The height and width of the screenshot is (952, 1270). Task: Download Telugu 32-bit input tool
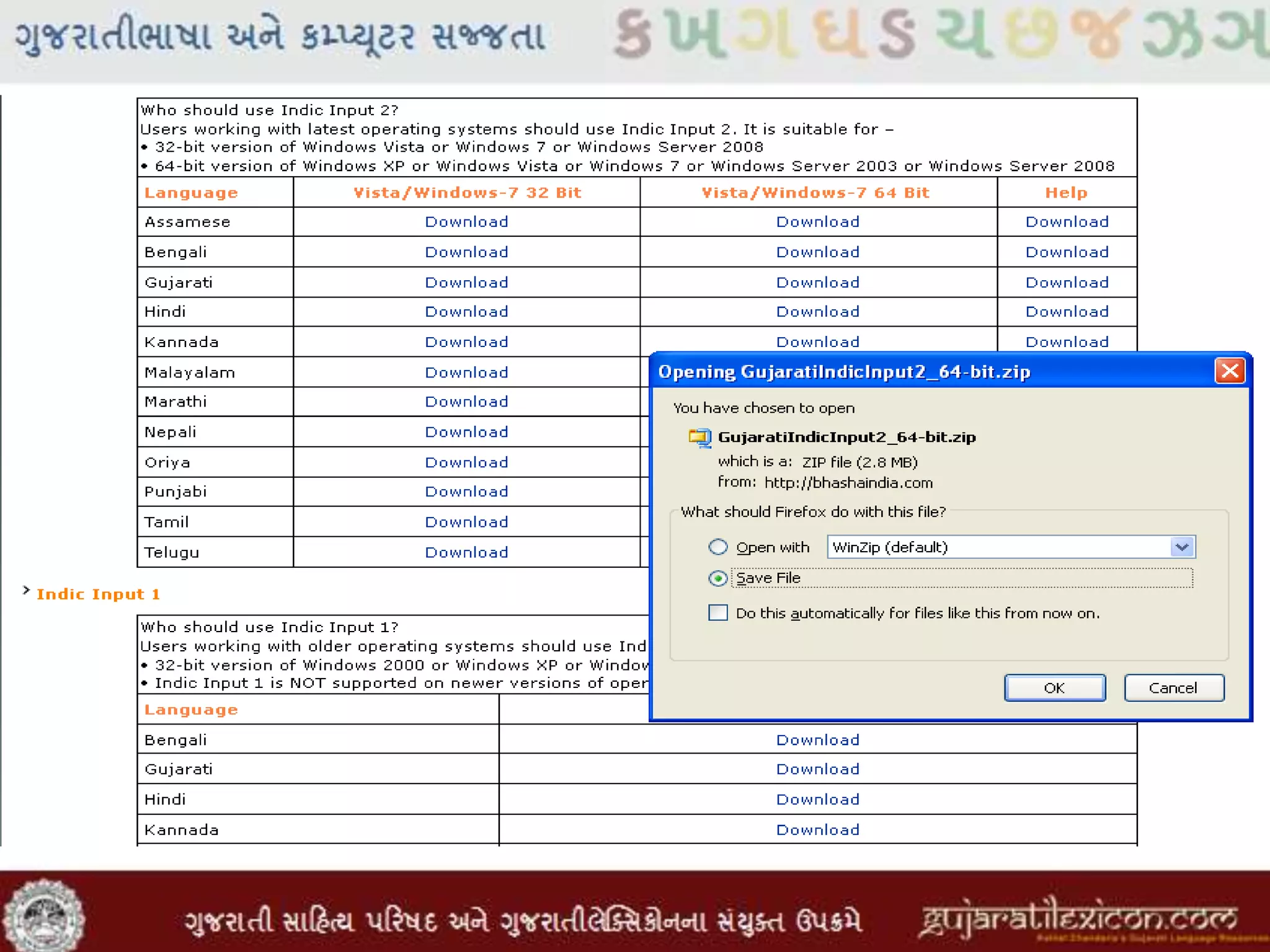pyautogui.click(x=466, y=552)
